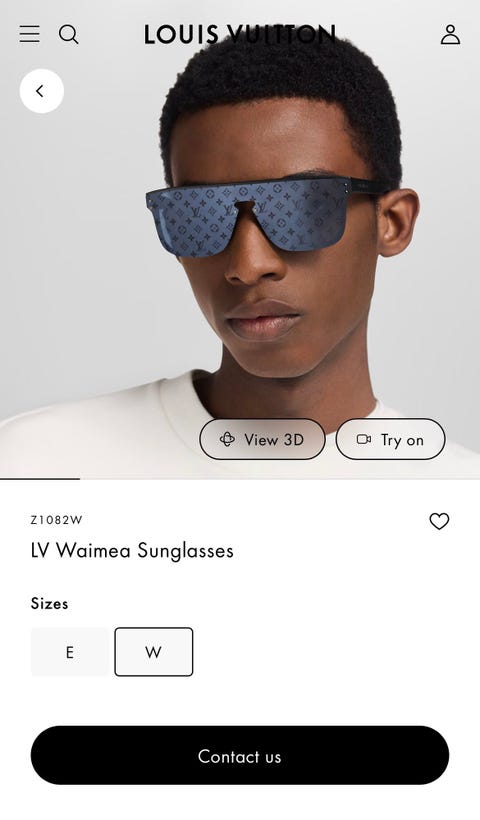Screen dimensions: 480x820
Task: Start the virtual Try on feature
Action: [391, 439]
